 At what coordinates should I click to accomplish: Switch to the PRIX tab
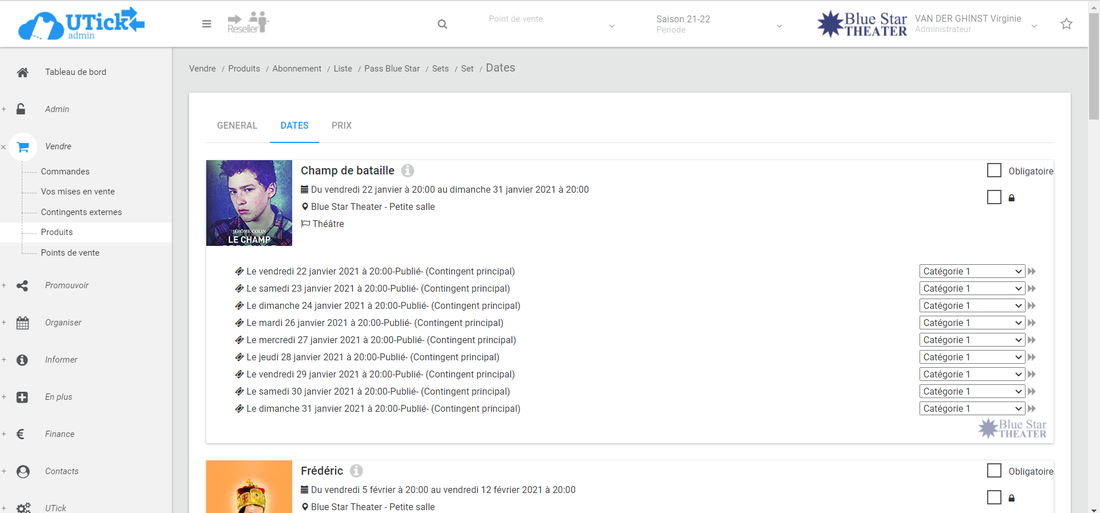pos(341,126)
